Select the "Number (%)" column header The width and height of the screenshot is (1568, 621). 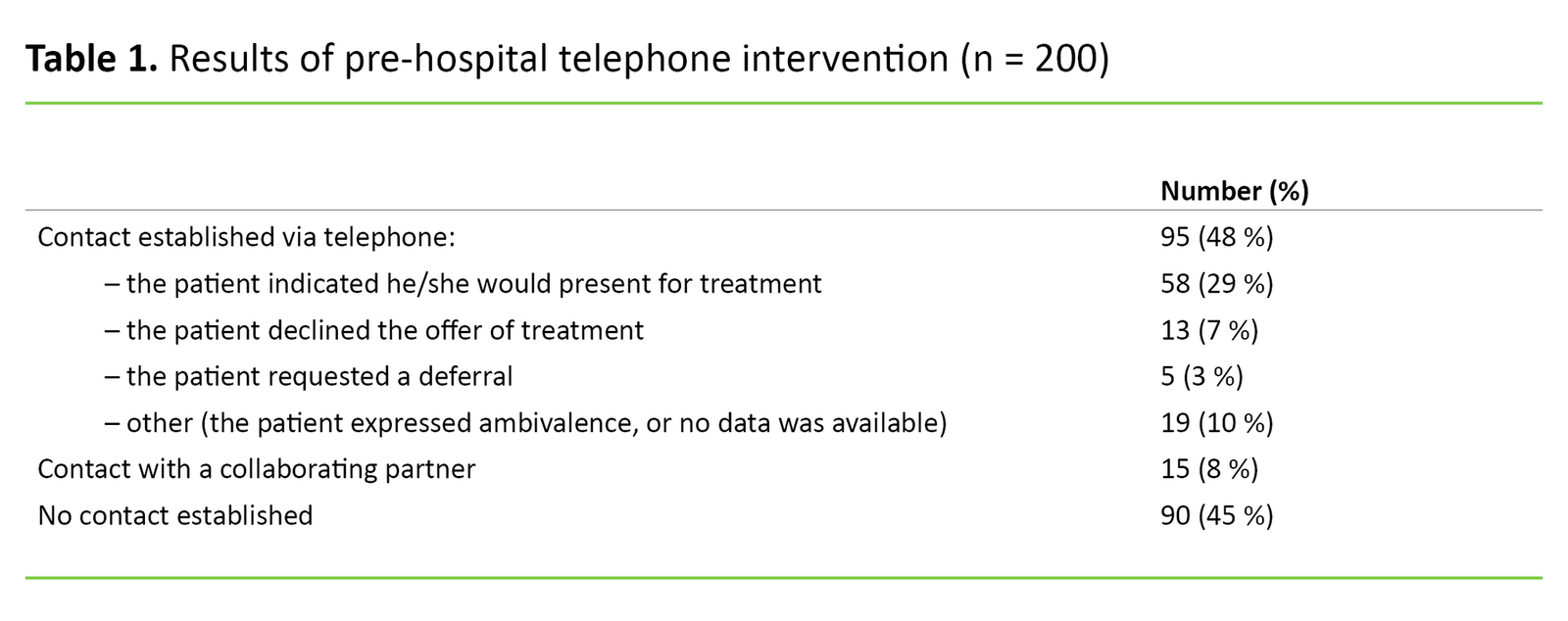point(1234,191)
